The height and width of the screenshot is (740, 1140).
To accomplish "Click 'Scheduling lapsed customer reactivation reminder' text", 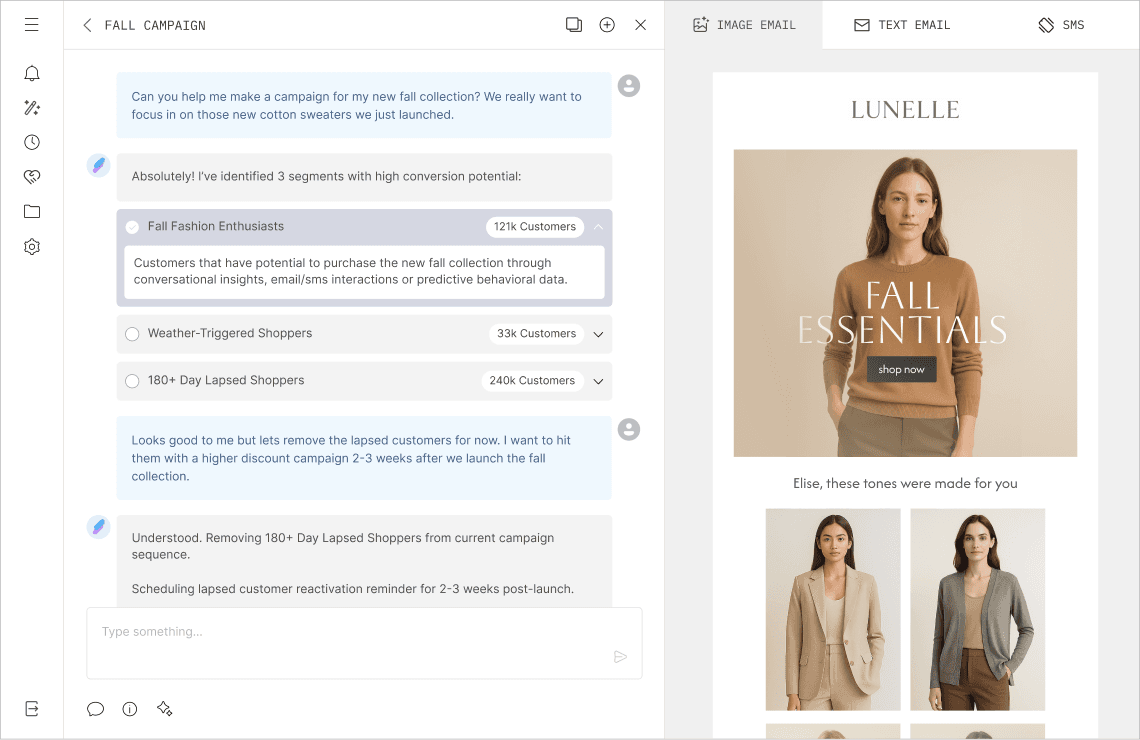I will point(353,589).
